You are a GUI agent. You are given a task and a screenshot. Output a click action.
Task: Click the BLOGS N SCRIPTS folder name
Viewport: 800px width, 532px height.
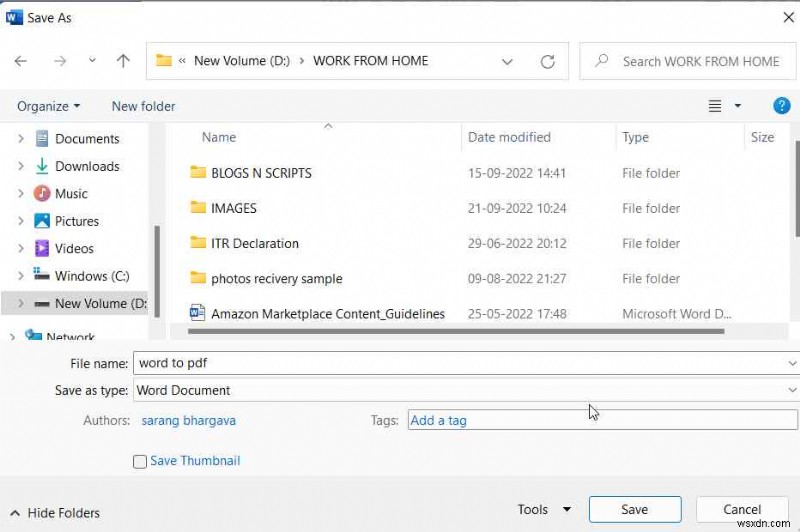261,173
